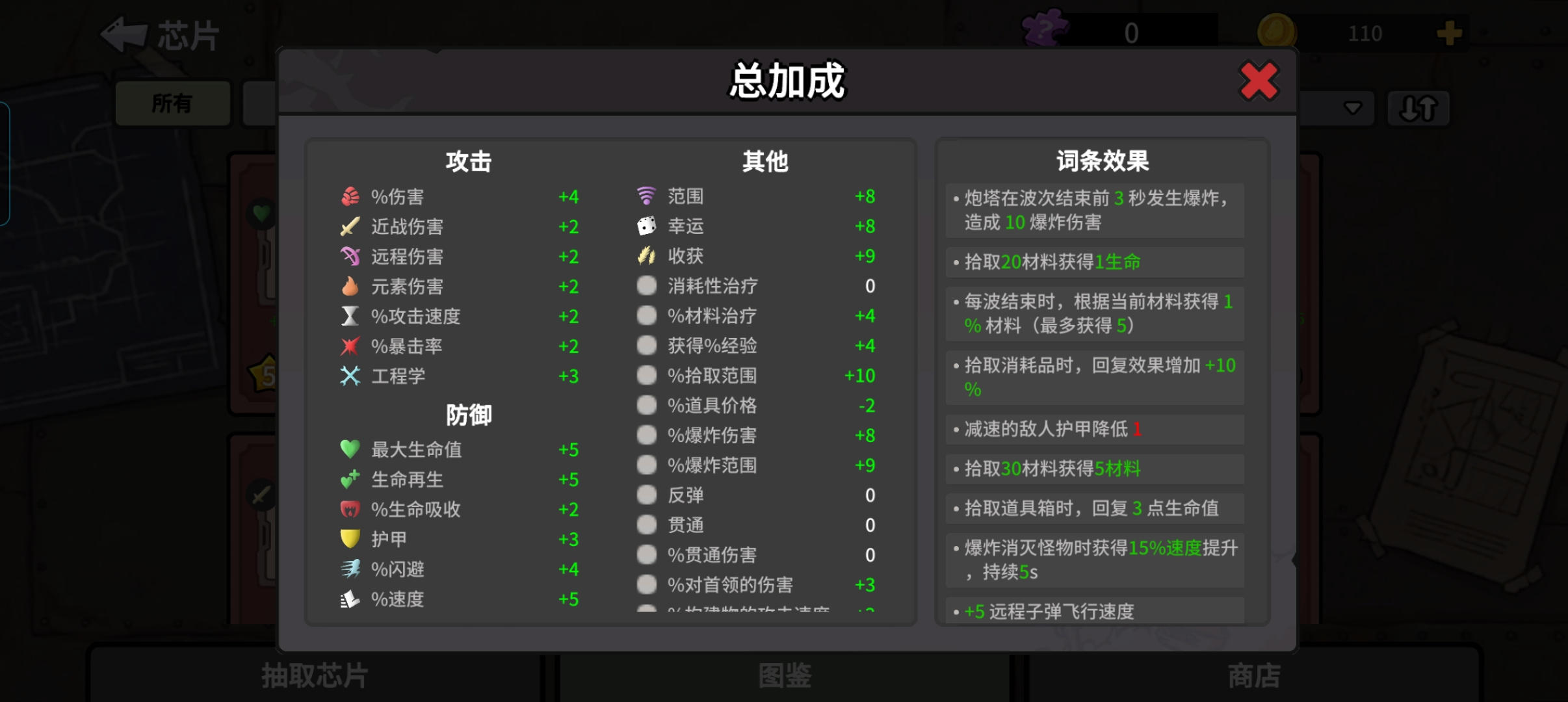The width and height of the screenshot is (1568, 702).
Task: Select the 所有 filter tab
Action: point(172,103)
